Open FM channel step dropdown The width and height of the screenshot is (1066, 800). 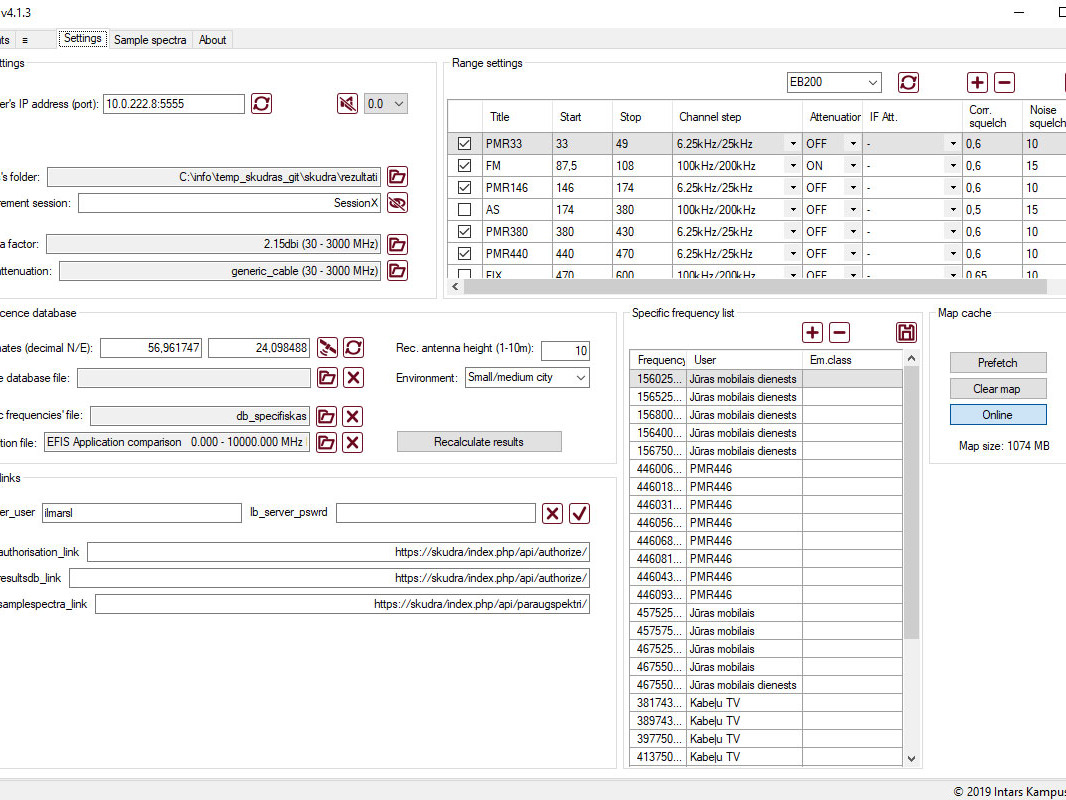coord(793,166)
